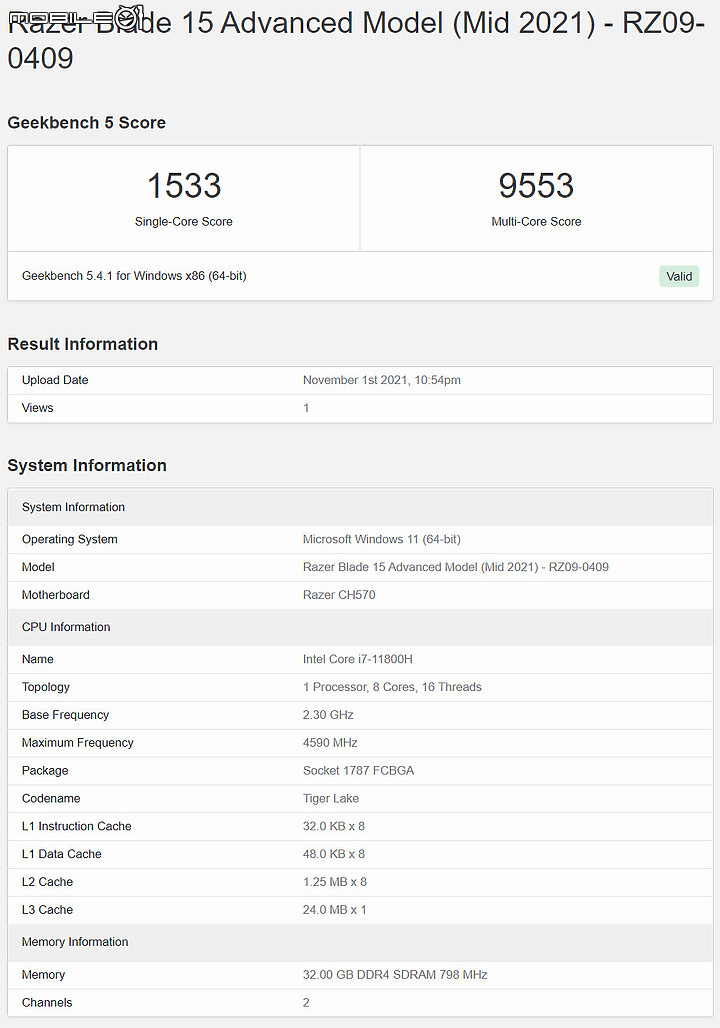Screen dimensions: 720x1028
Task: Click the L1 Instruction Cache label
Action: pyautogui.click(x=77, y=827)
